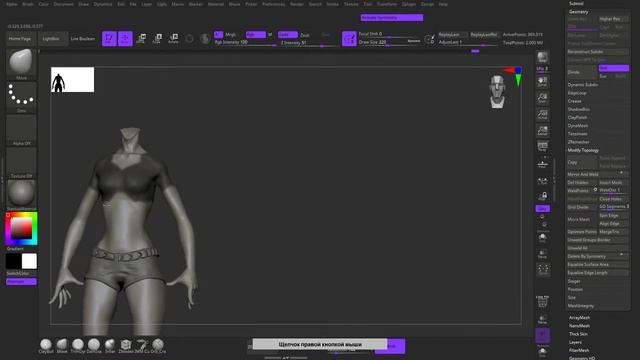Viewport: 640px width, 360px height.
Task: Click the Close Holes button
Action: (613, 199)
